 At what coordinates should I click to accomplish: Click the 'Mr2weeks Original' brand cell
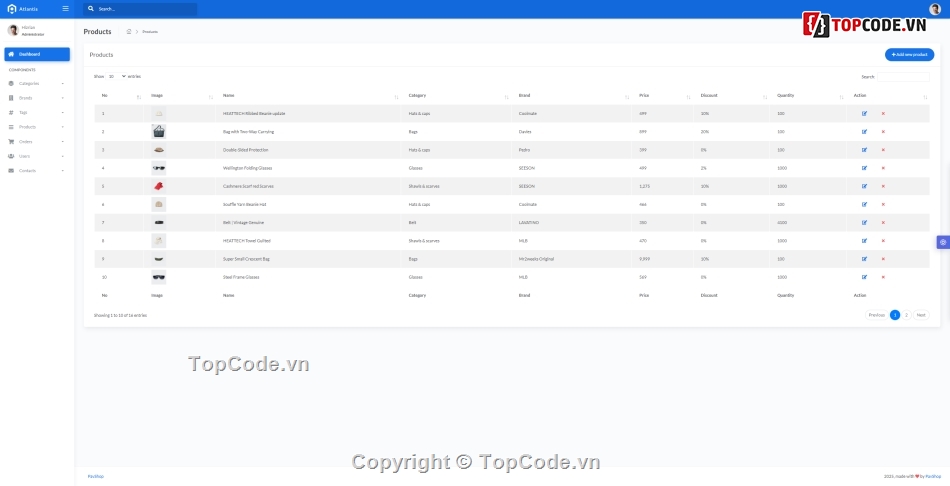[536, 259]
